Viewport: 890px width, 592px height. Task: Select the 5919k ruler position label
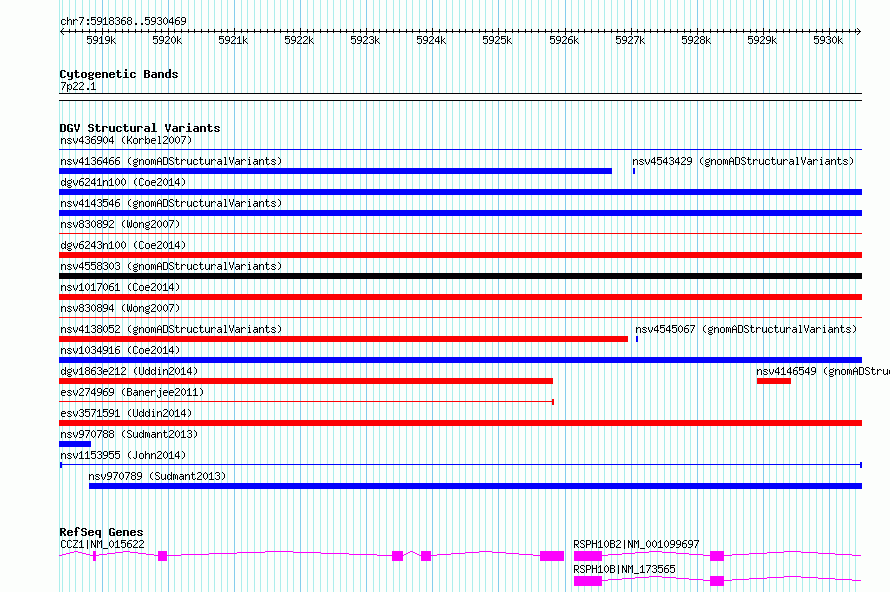[x=101, y=40]
